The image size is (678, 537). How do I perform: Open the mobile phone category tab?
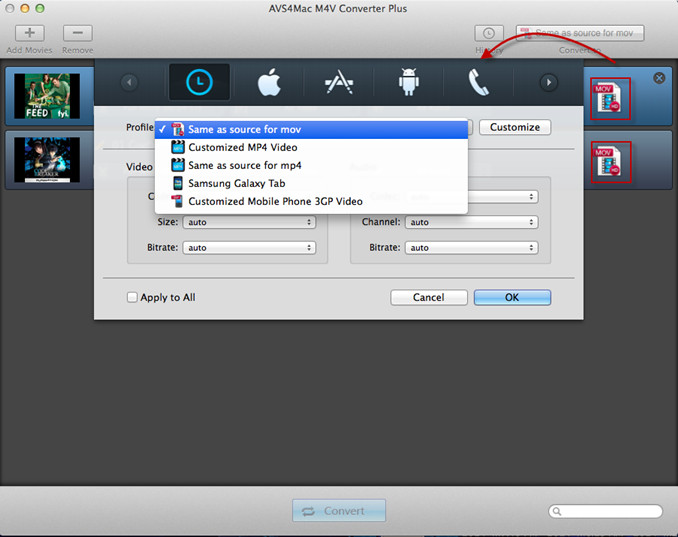tap(479, 82)
